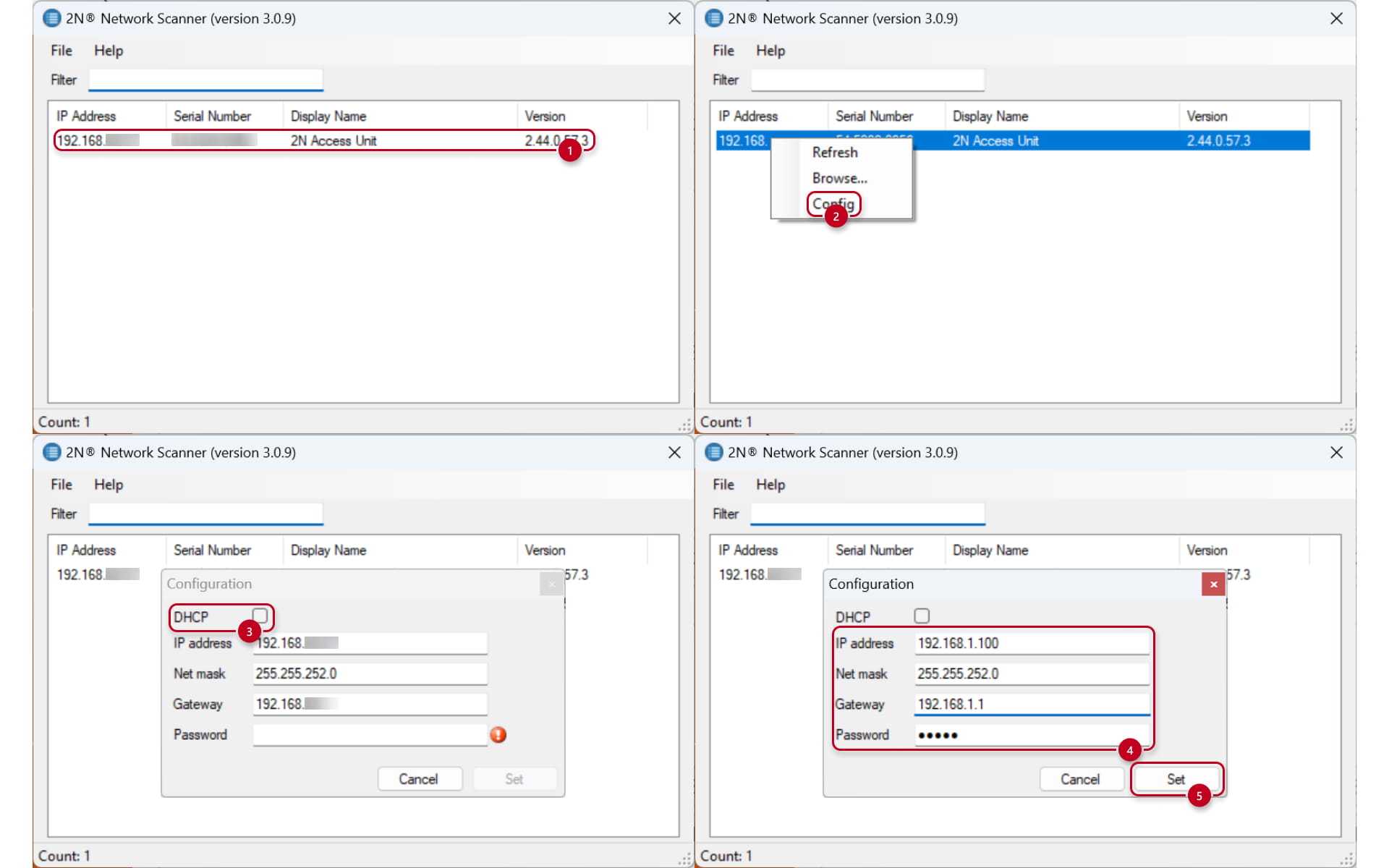Click the empty Password field in the bottom-left dialog
Screen dimensions: 1389x868
(x=370, y=735)
